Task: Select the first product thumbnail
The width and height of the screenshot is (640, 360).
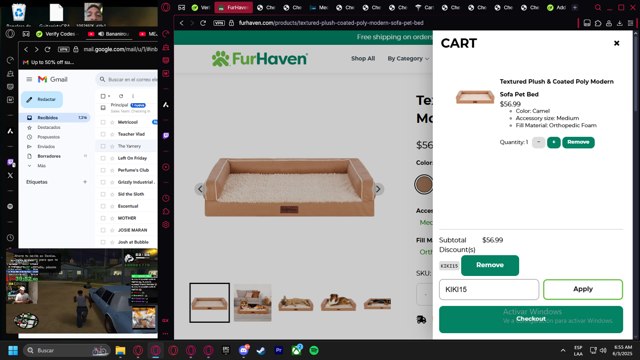Action: point(209,303)
